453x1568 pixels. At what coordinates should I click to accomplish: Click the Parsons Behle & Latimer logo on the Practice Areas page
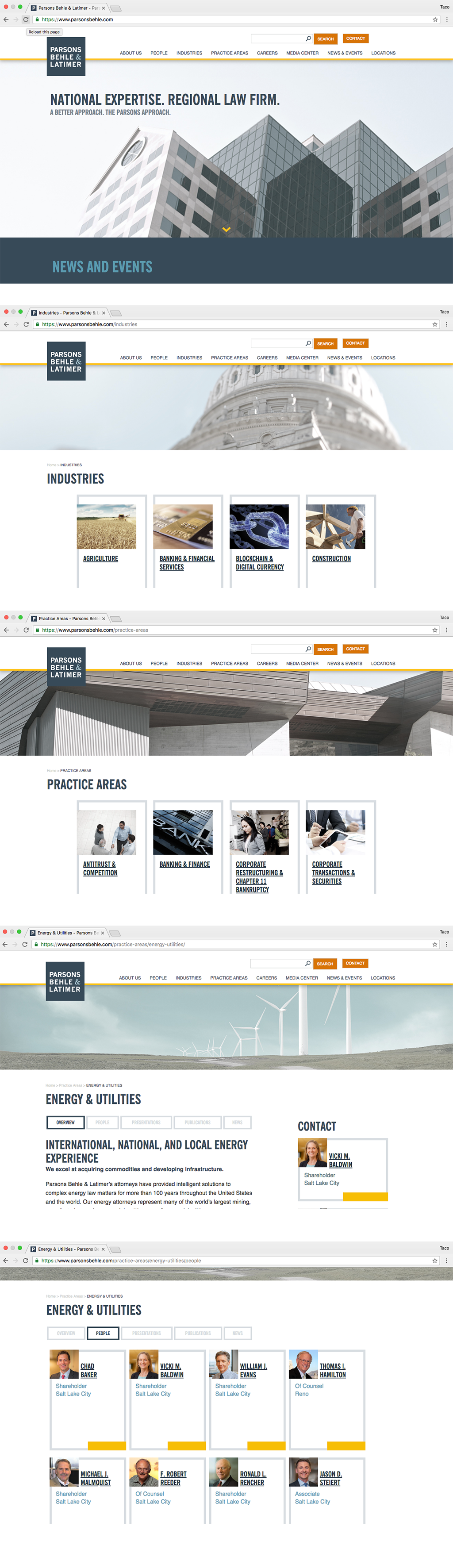(x=66, y=667)
